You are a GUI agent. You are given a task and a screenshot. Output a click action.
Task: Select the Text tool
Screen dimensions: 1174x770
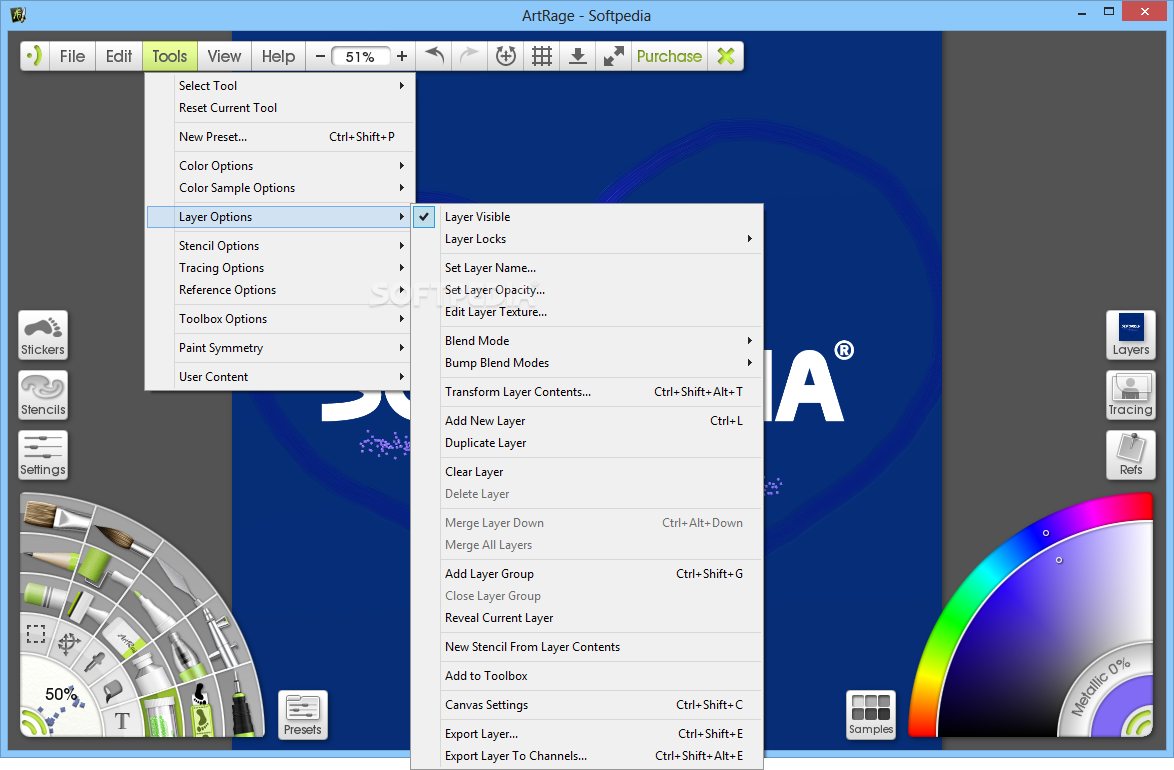121,721
